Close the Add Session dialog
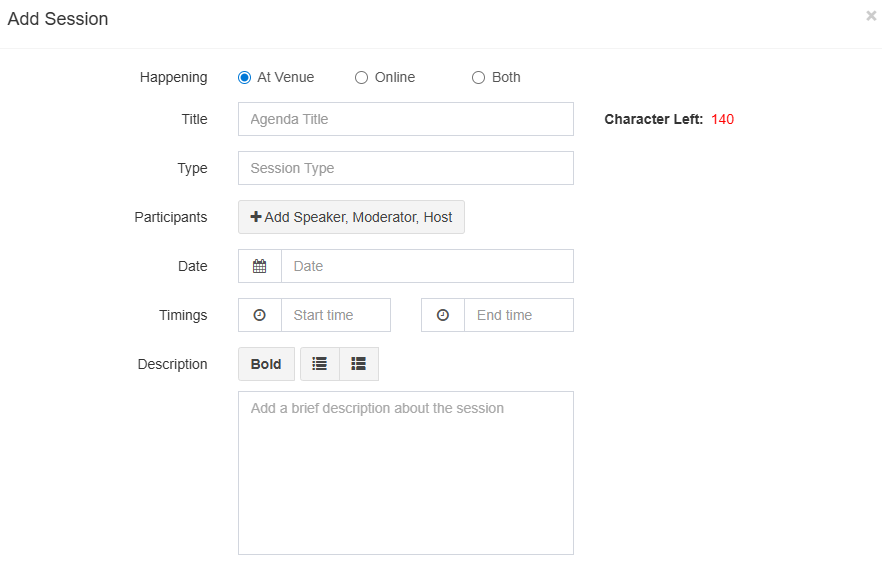 [871, 16]
